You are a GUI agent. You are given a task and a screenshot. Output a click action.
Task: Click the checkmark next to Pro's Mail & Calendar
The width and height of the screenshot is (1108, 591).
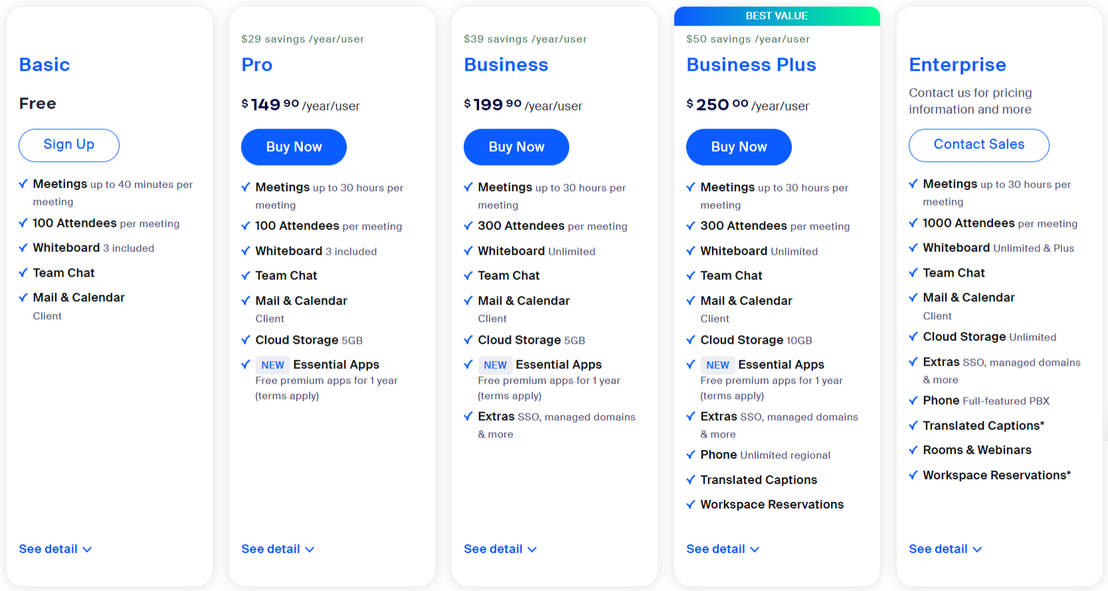[245, 300]
